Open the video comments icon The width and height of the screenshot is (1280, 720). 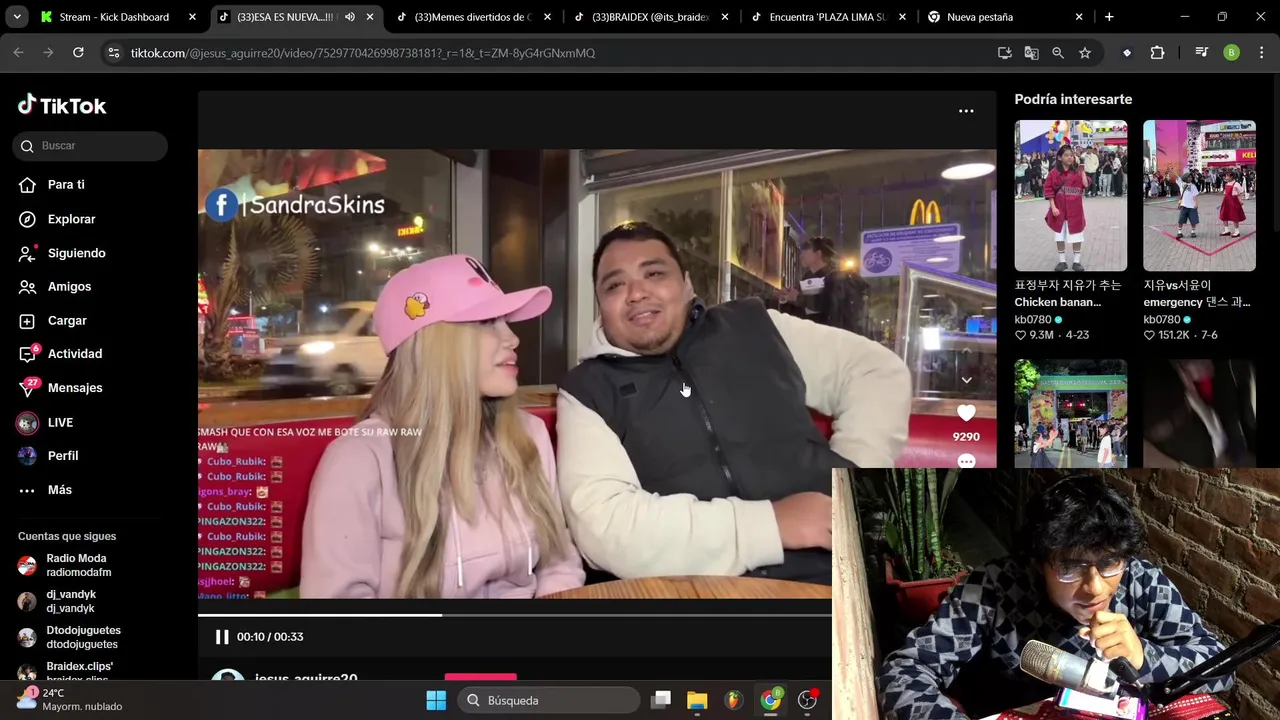[x=966, y=461]
